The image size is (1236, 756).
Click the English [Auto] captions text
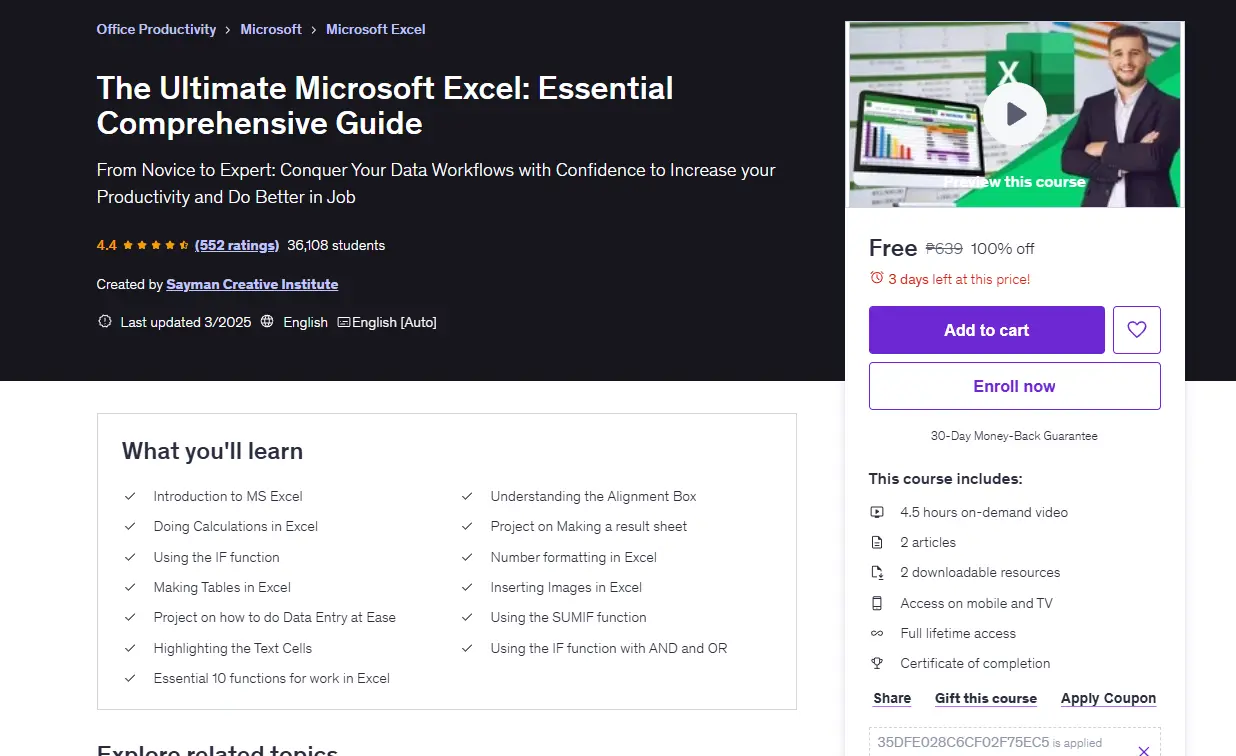(394, 322)
